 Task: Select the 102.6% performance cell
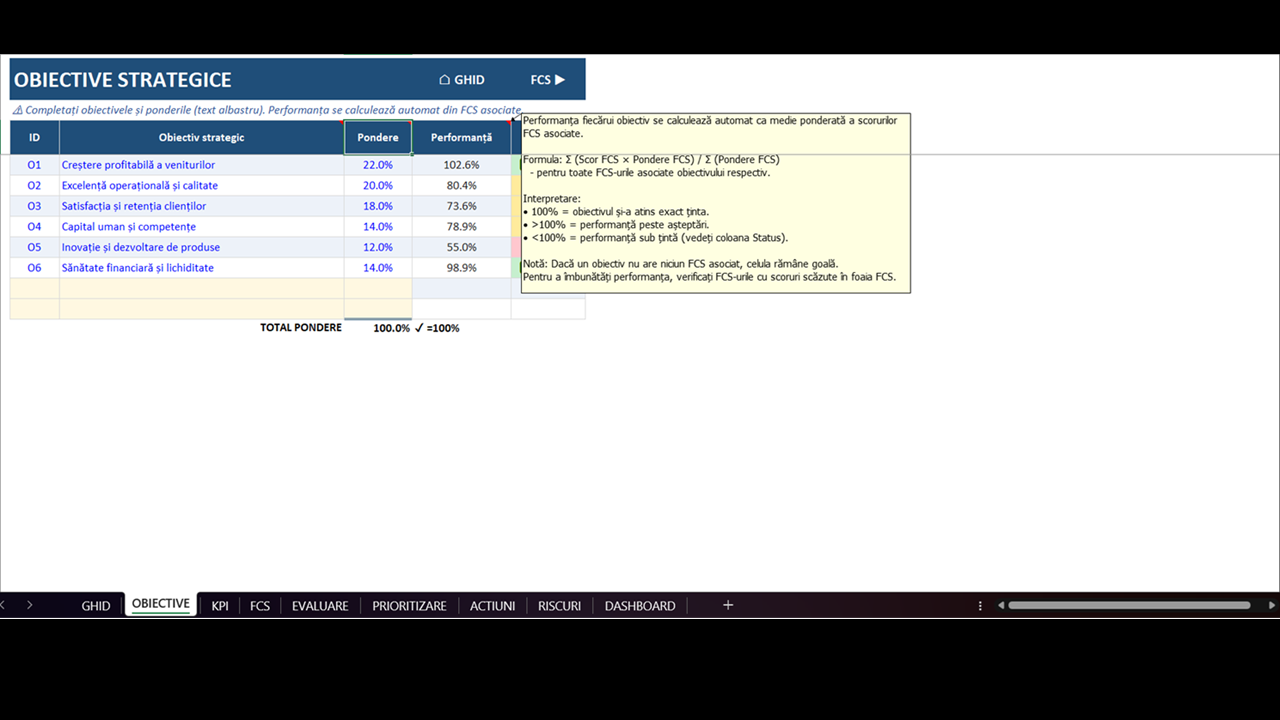(462, 165)
